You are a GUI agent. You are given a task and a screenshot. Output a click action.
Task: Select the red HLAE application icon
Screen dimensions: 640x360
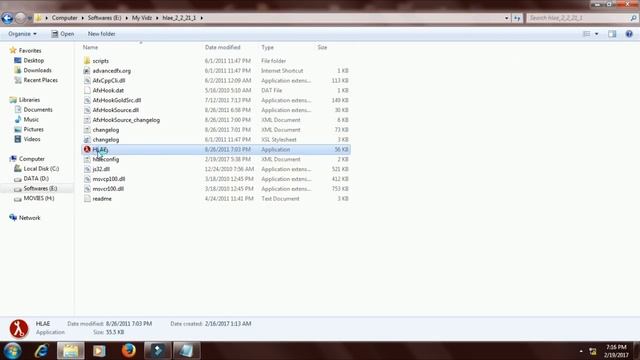click(x=87, y=149)
